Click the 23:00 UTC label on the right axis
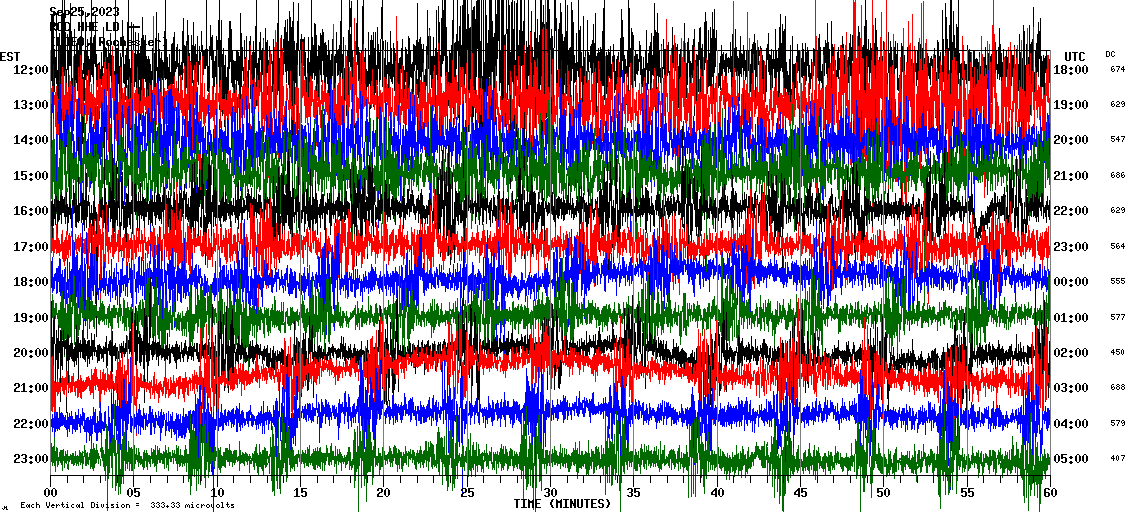 [1070, 247]
